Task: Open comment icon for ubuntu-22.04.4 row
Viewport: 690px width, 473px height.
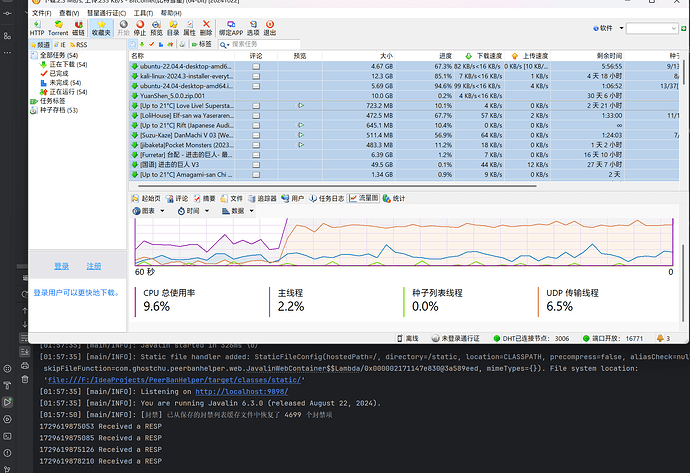Action: [256, 66]
